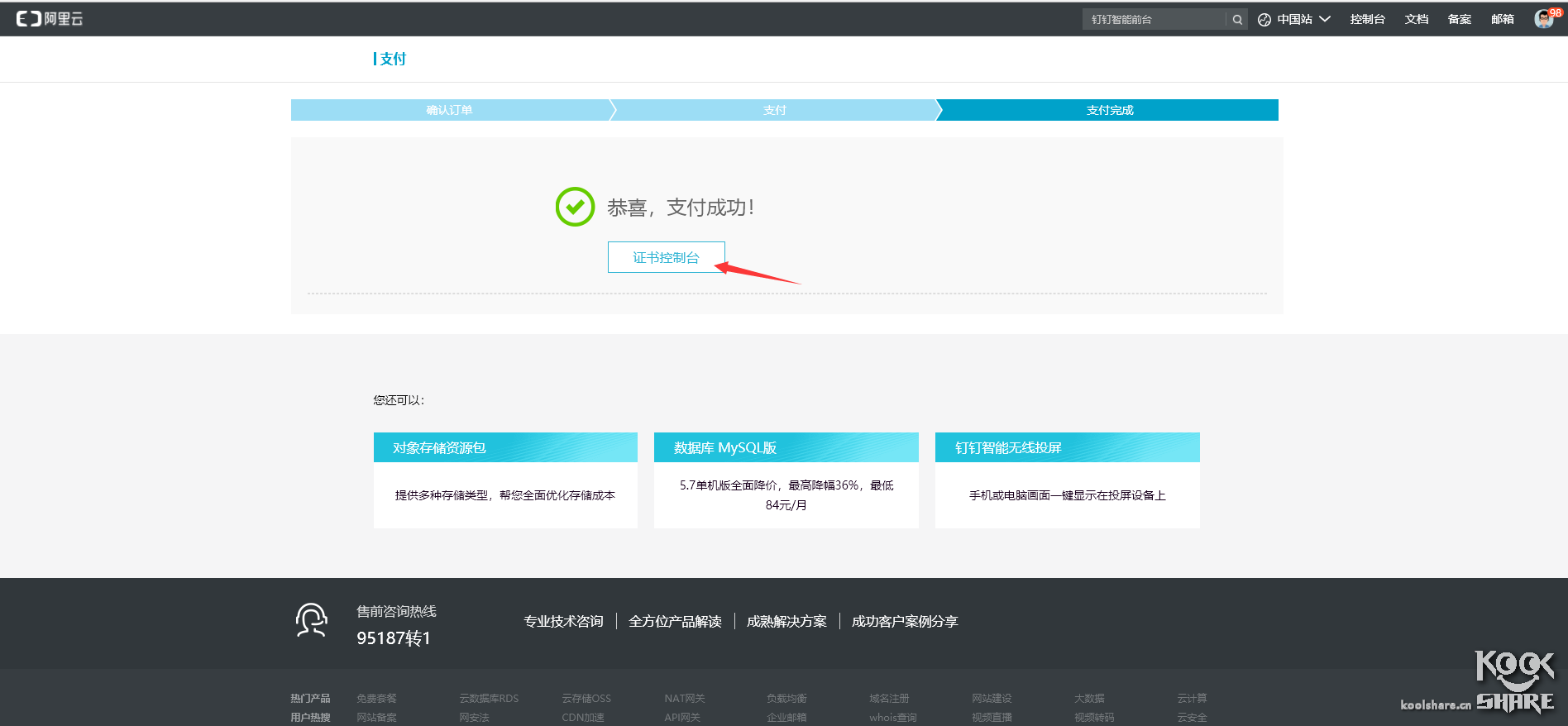Click 免费套餐 footer link
This screenshot has width=1568, height=726.
point(376,699)
